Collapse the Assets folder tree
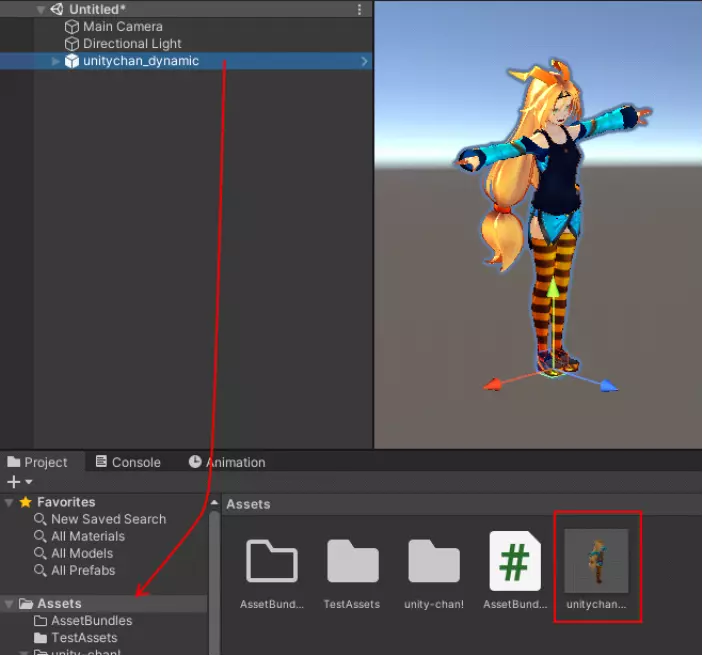 pyautogui.click(x=9, y=604)
